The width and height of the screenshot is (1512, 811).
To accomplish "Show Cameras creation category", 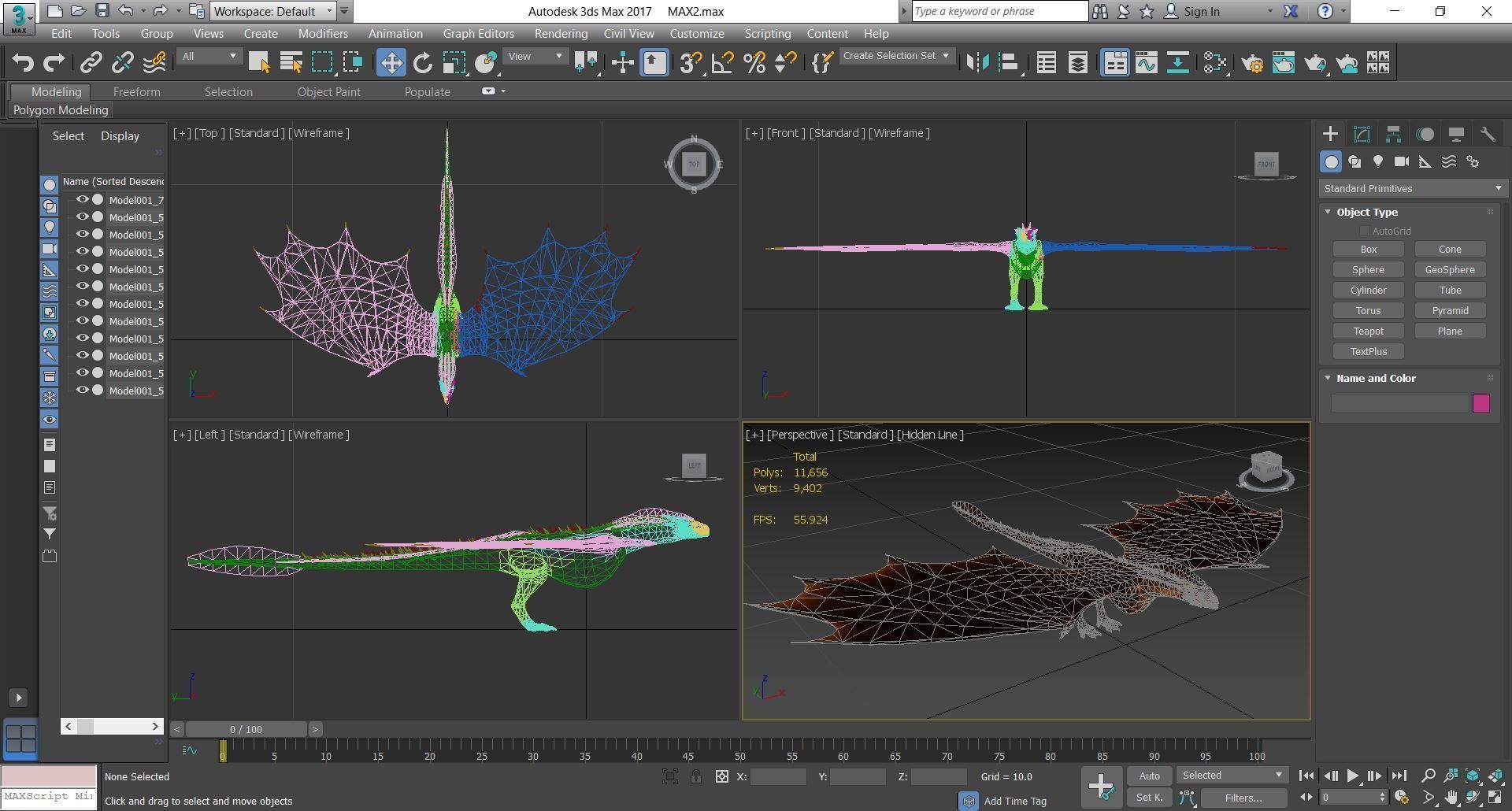I will (1402, 161).
